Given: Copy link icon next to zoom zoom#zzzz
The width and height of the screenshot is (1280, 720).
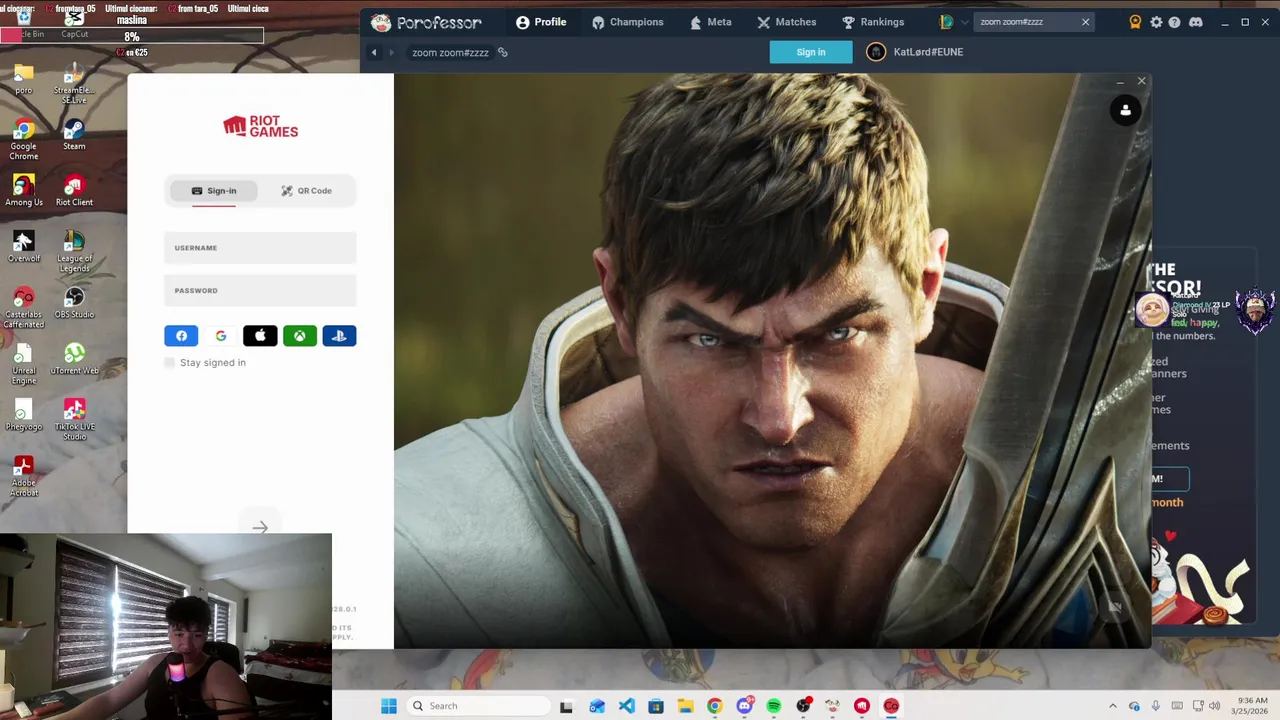Looking at the screenshot, I should click(x=502, y=52).
